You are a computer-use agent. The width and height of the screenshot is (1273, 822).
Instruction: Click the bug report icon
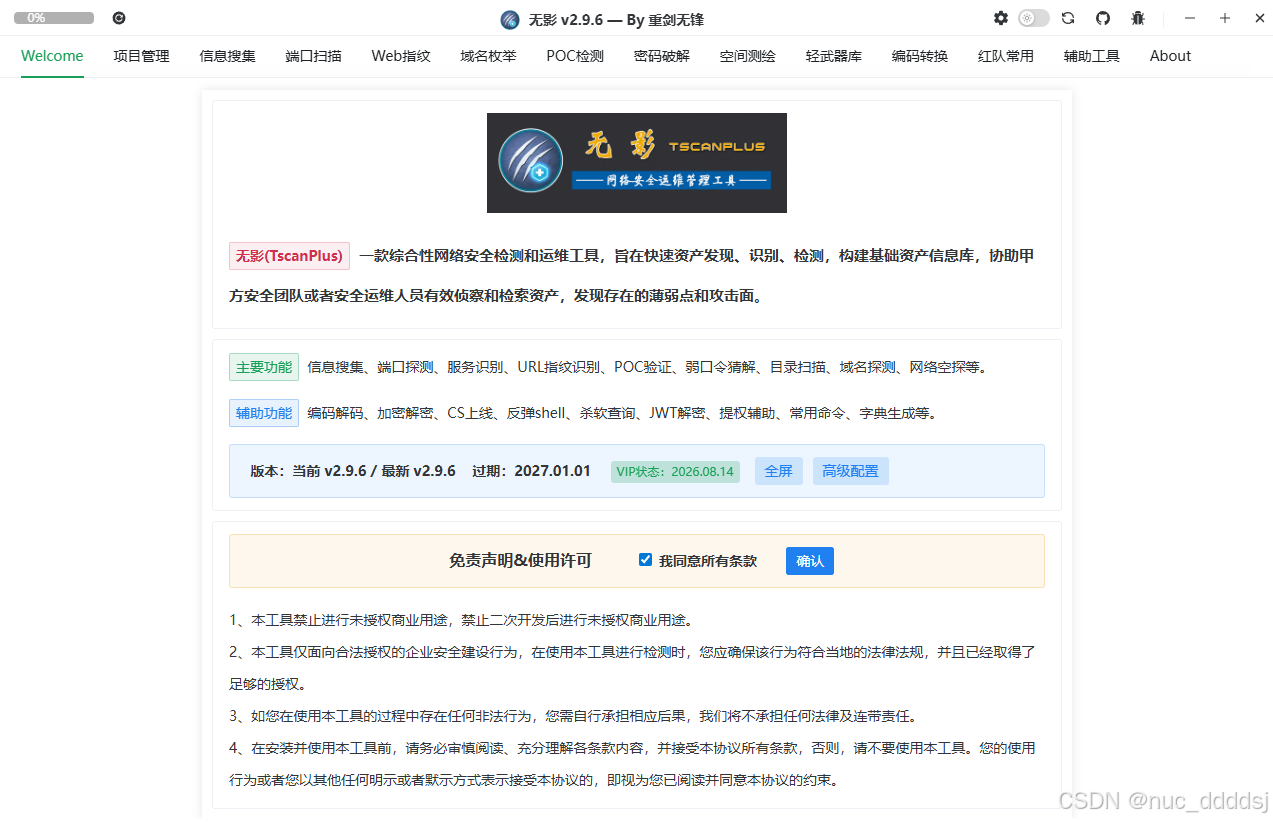point(1138,18)
